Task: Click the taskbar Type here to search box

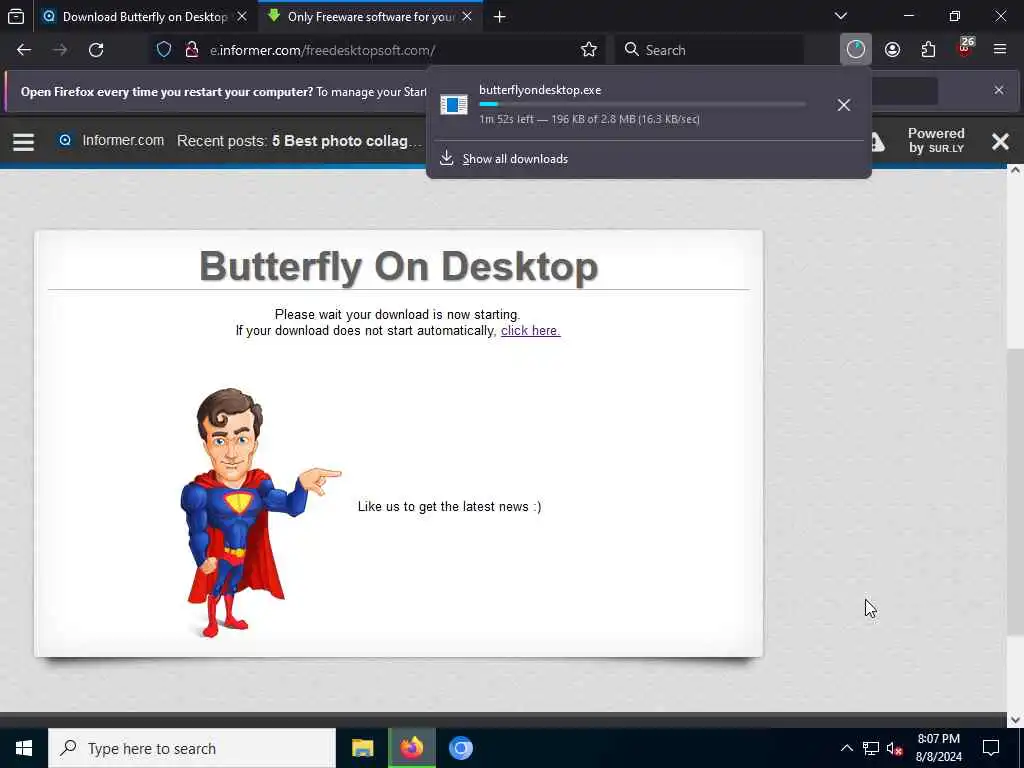Action: tap(192, 748)
